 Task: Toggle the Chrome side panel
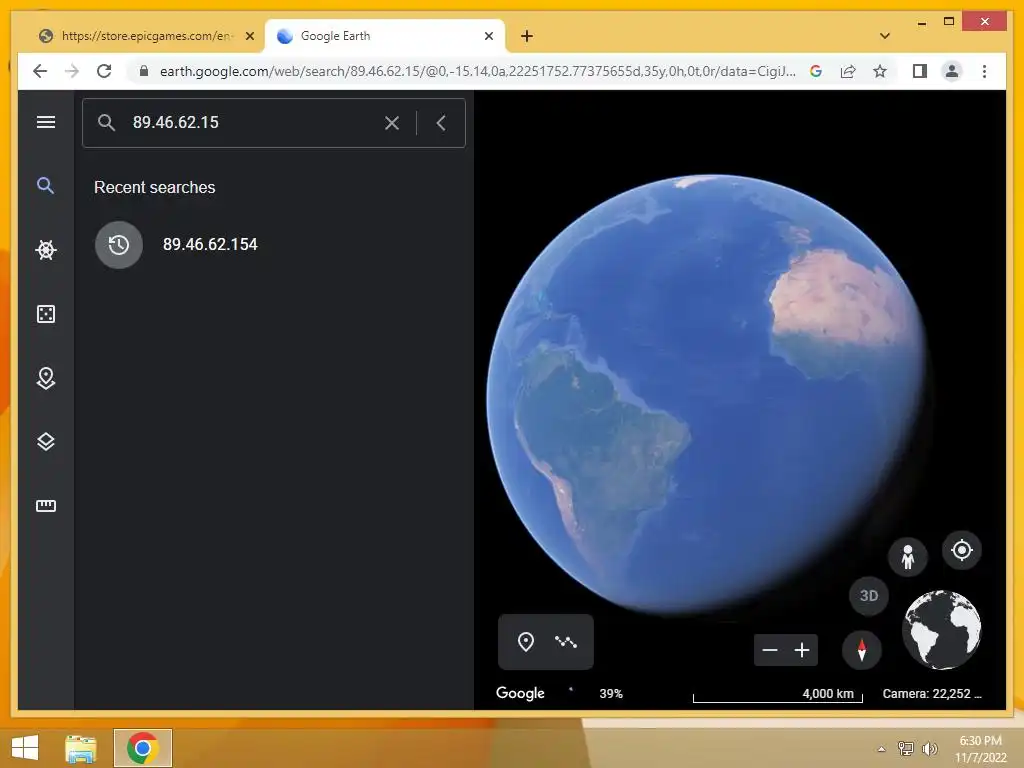point(920,71)
